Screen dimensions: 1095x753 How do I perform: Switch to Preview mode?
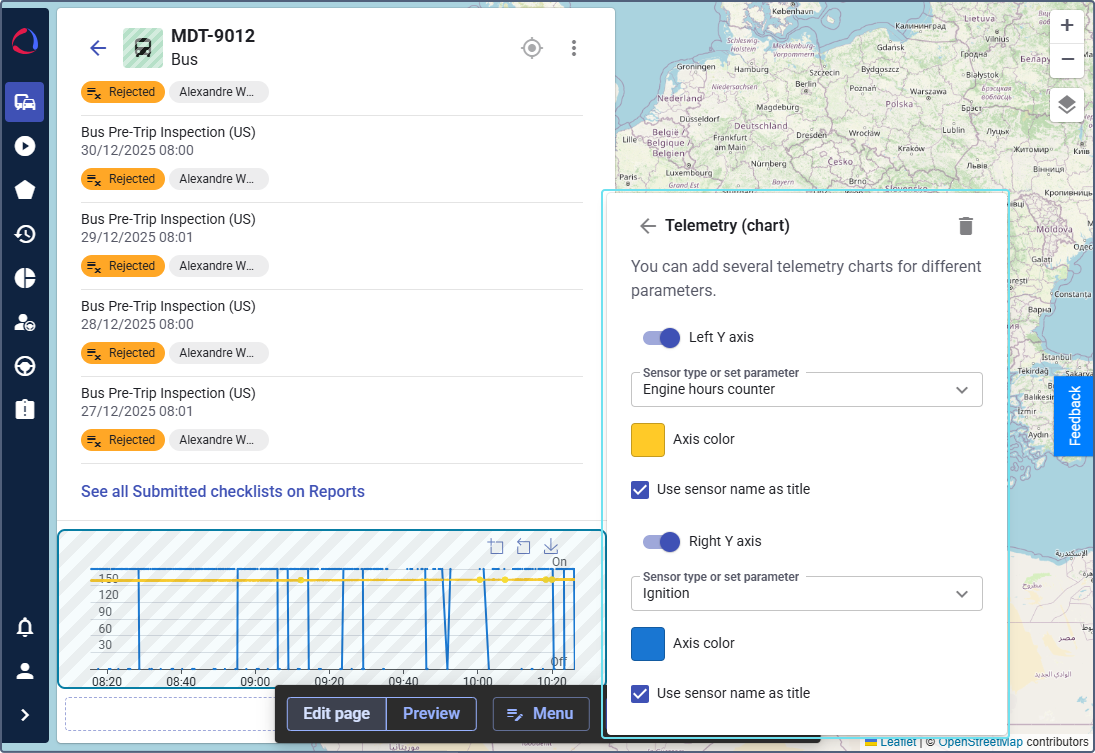click(x=431, y=713)
